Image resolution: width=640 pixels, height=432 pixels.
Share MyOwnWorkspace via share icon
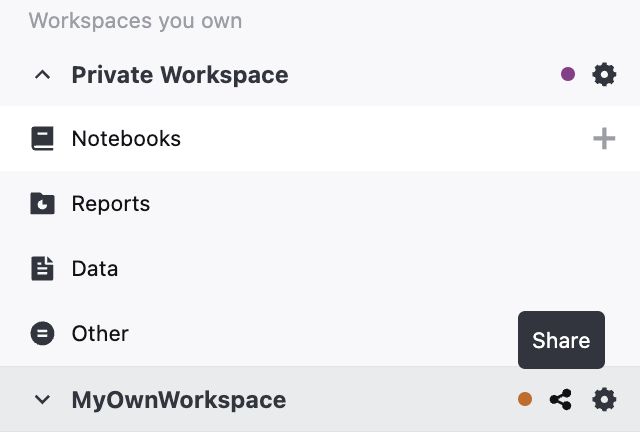point(561,400)
